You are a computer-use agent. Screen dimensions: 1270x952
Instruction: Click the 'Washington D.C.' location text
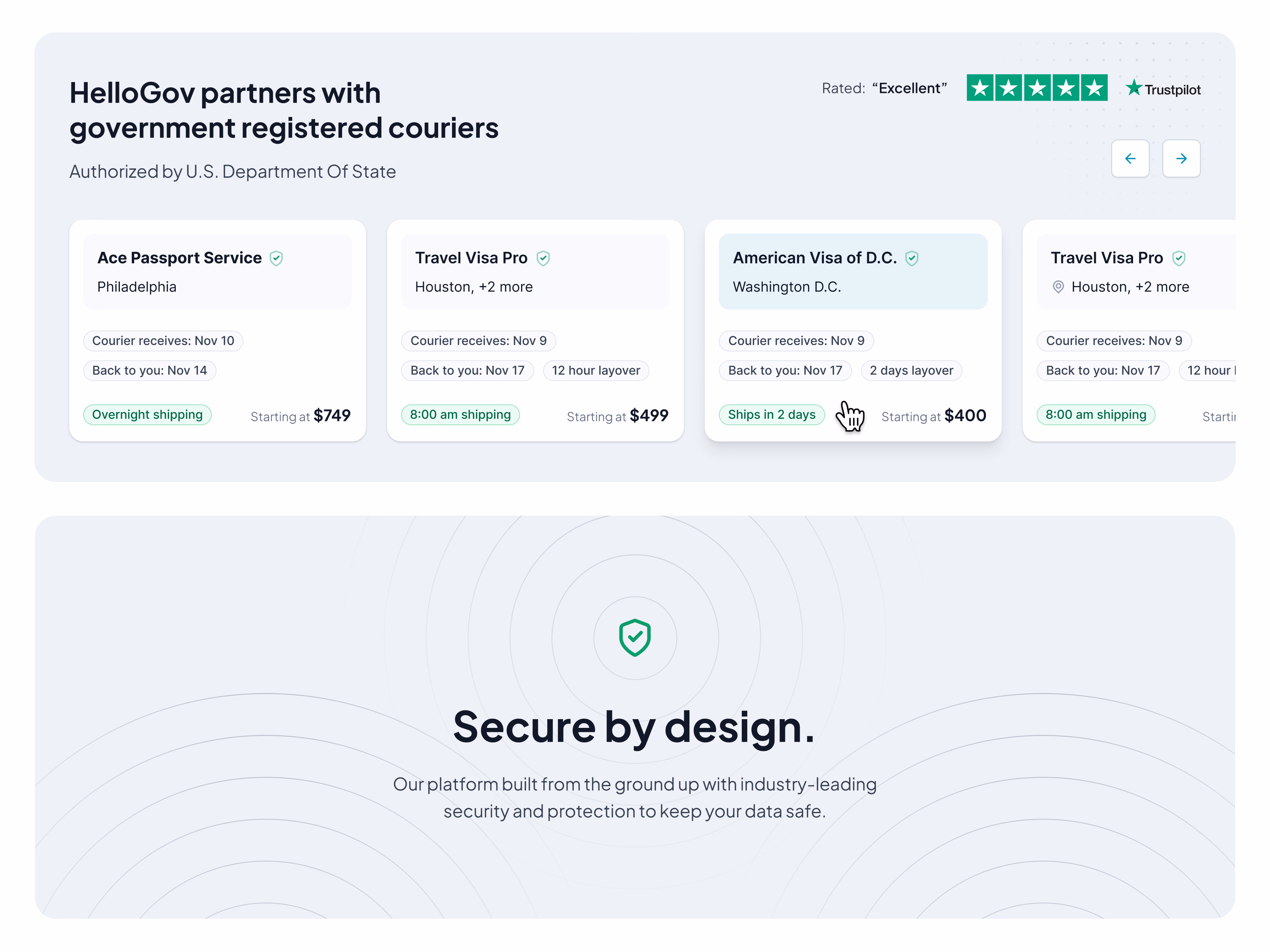point(787,287)
